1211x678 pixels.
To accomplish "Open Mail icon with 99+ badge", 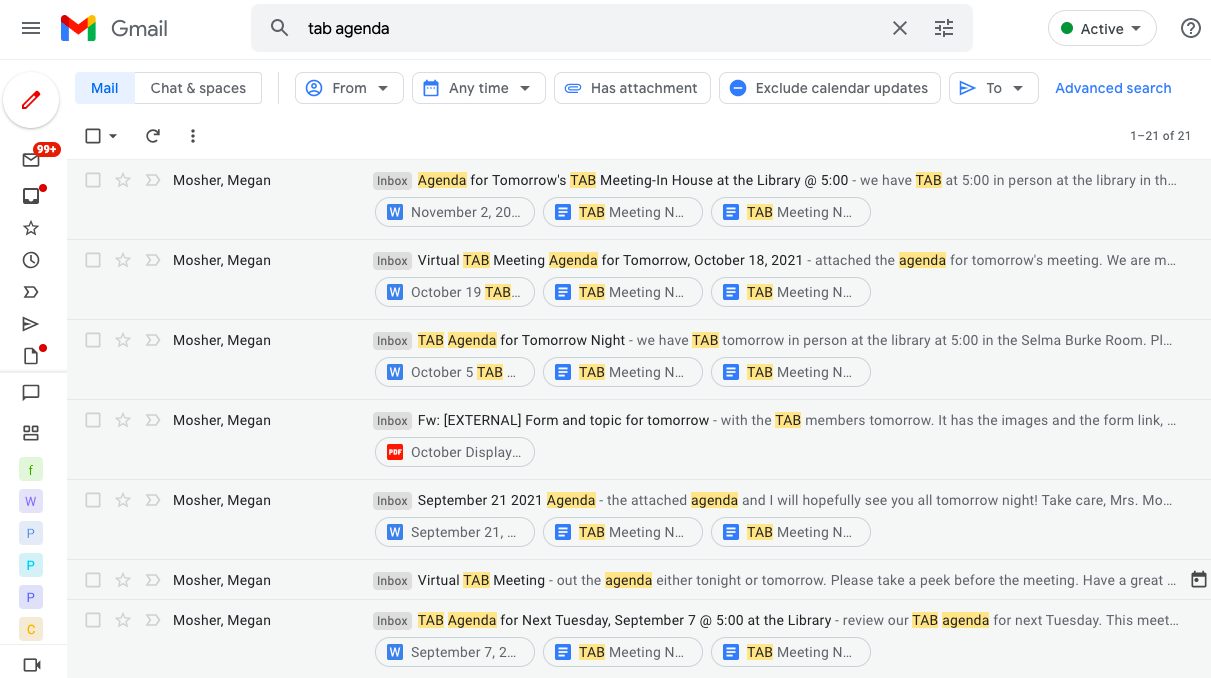I will click(31, 159).
